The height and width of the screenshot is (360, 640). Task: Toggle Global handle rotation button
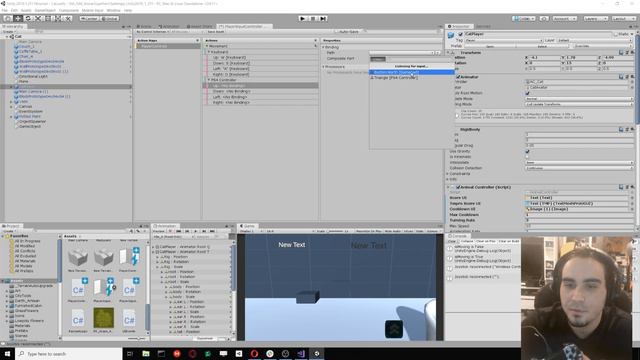coord(109,18)
